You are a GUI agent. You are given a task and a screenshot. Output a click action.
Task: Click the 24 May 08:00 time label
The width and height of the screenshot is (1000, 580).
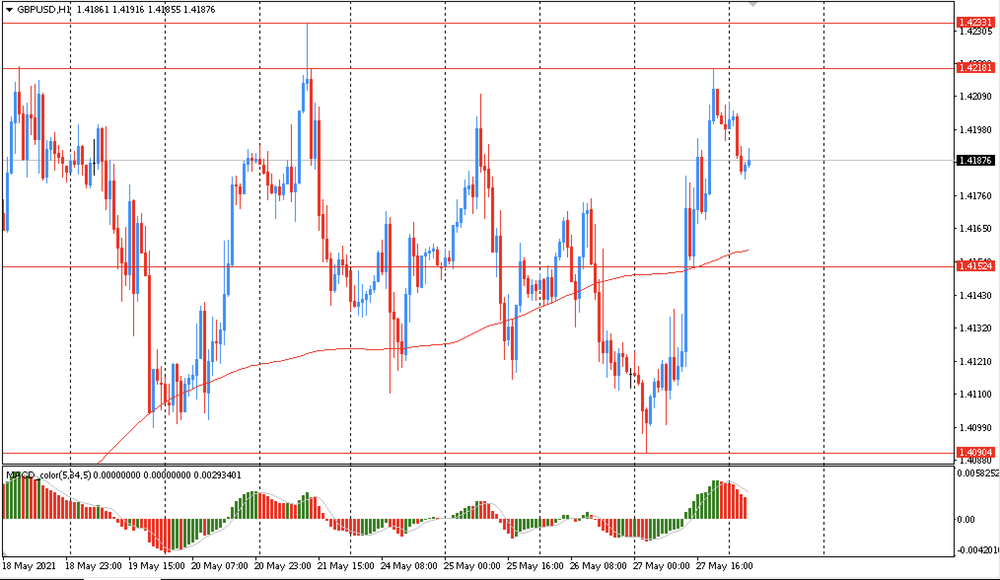point(408,565)
